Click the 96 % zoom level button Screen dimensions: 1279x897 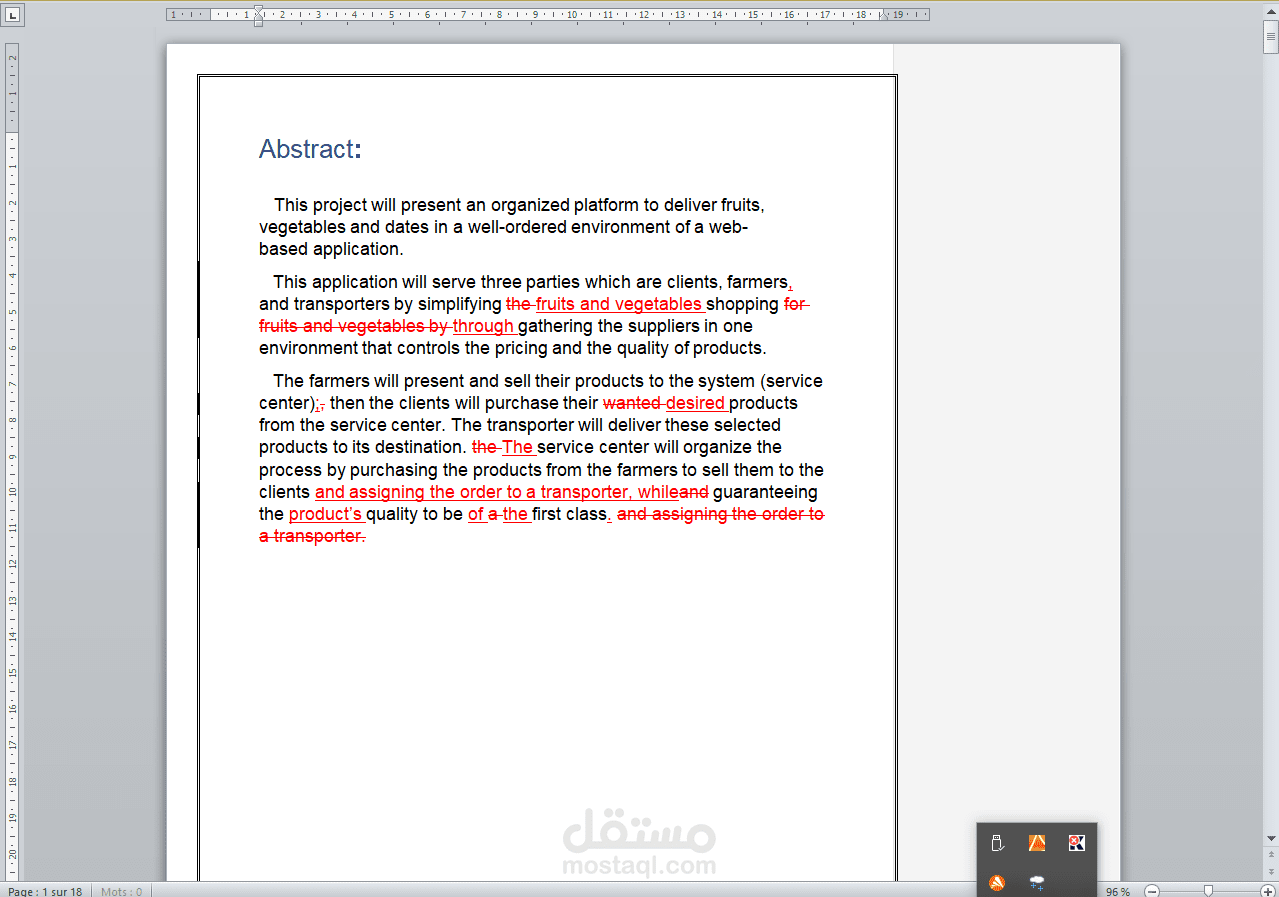[x=1118, y=891]
